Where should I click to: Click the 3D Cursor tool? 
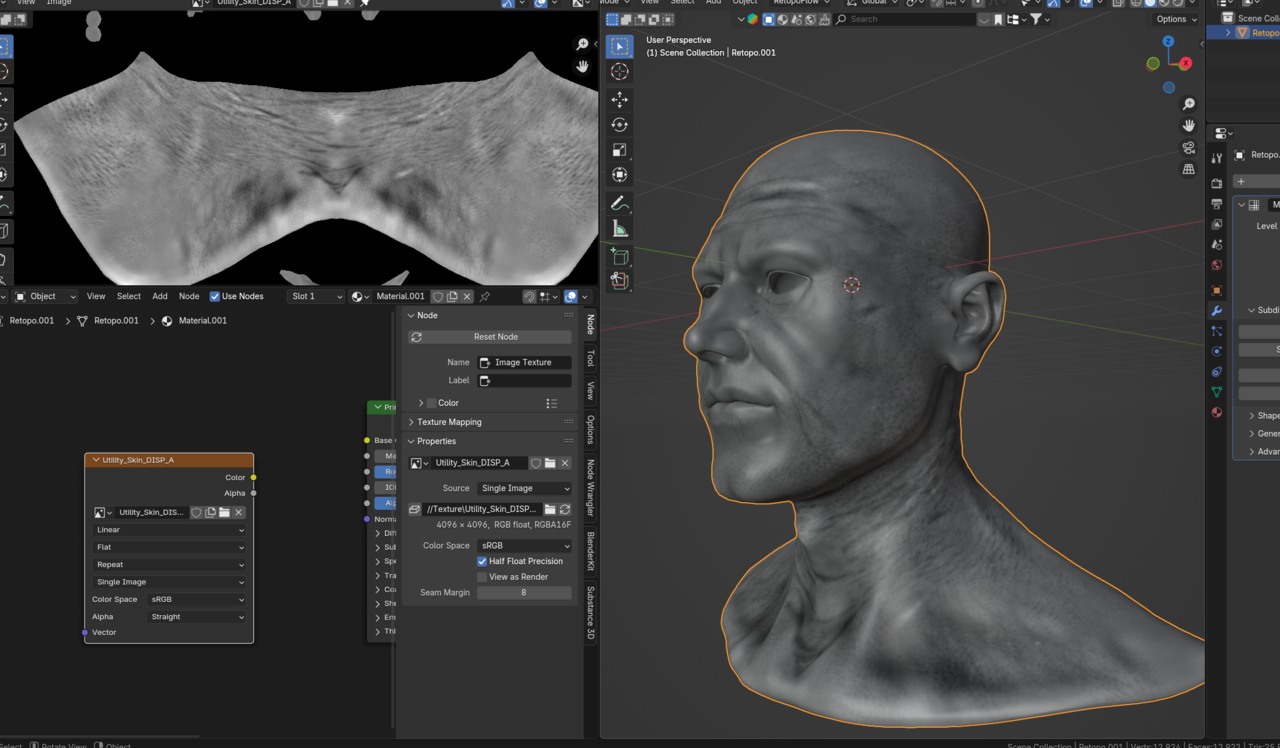click(620, 71)
